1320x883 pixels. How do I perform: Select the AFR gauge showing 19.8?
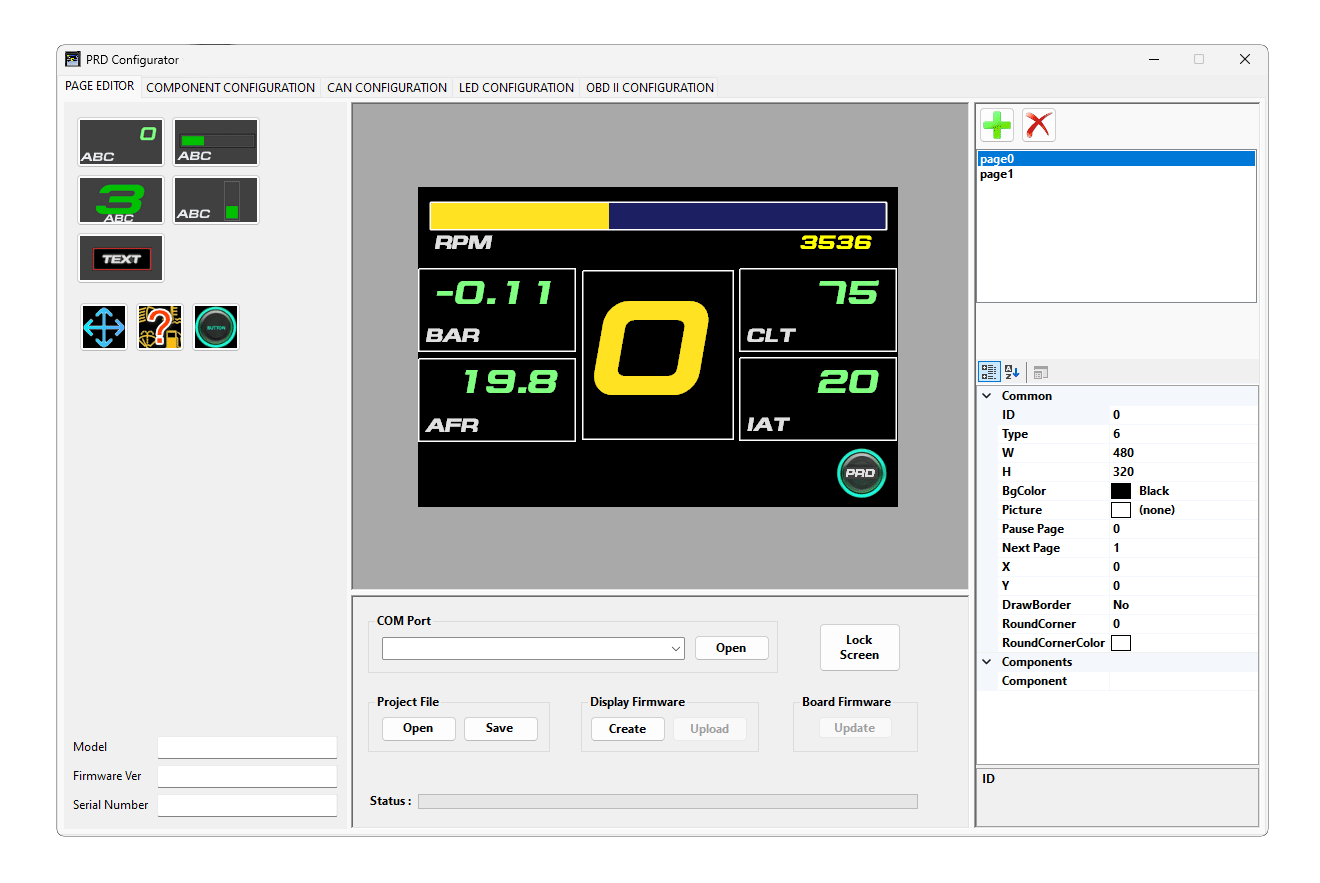497,399
